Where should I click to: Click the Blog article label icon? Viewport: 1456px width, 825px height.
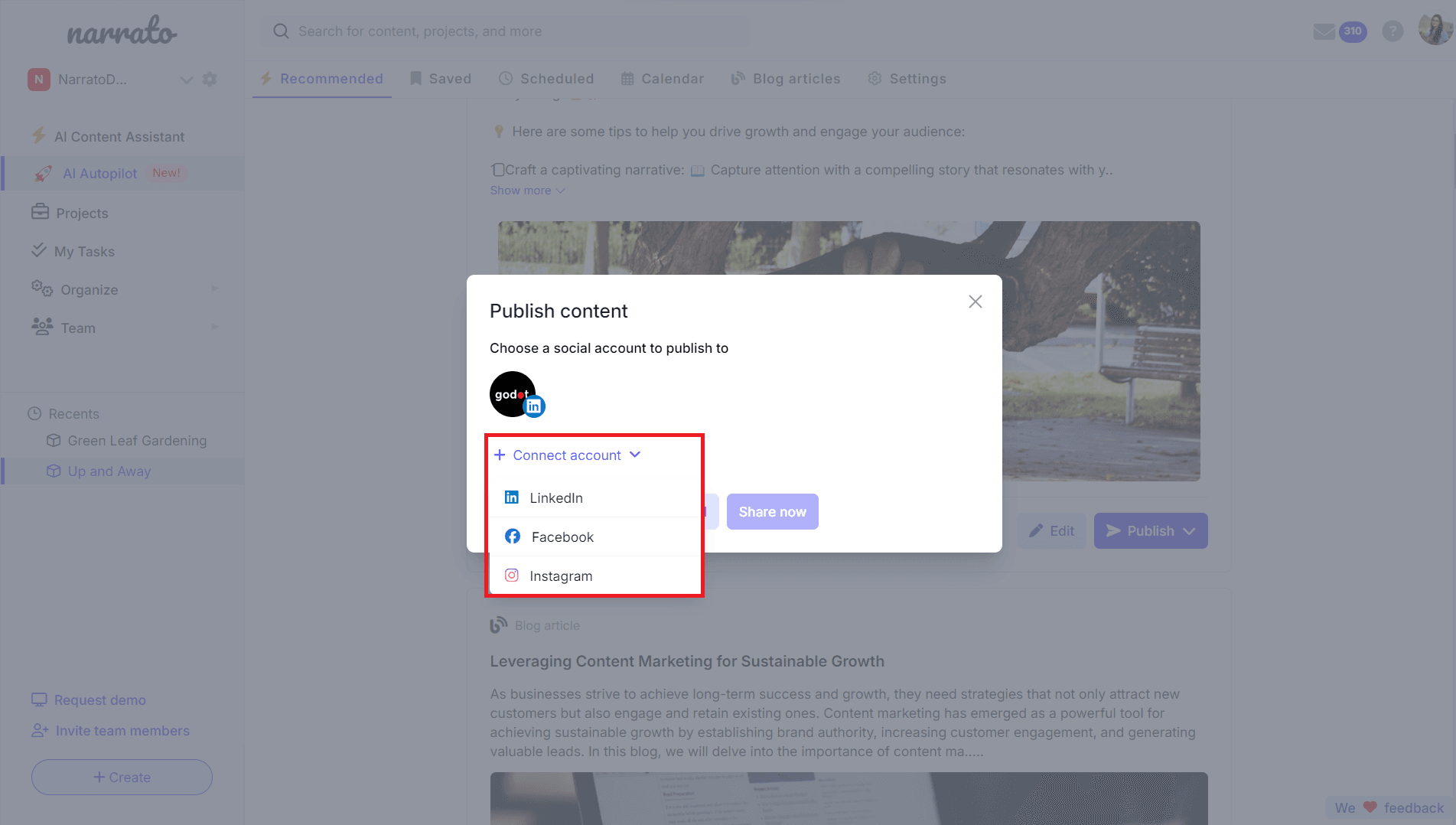tap(499, 625)
